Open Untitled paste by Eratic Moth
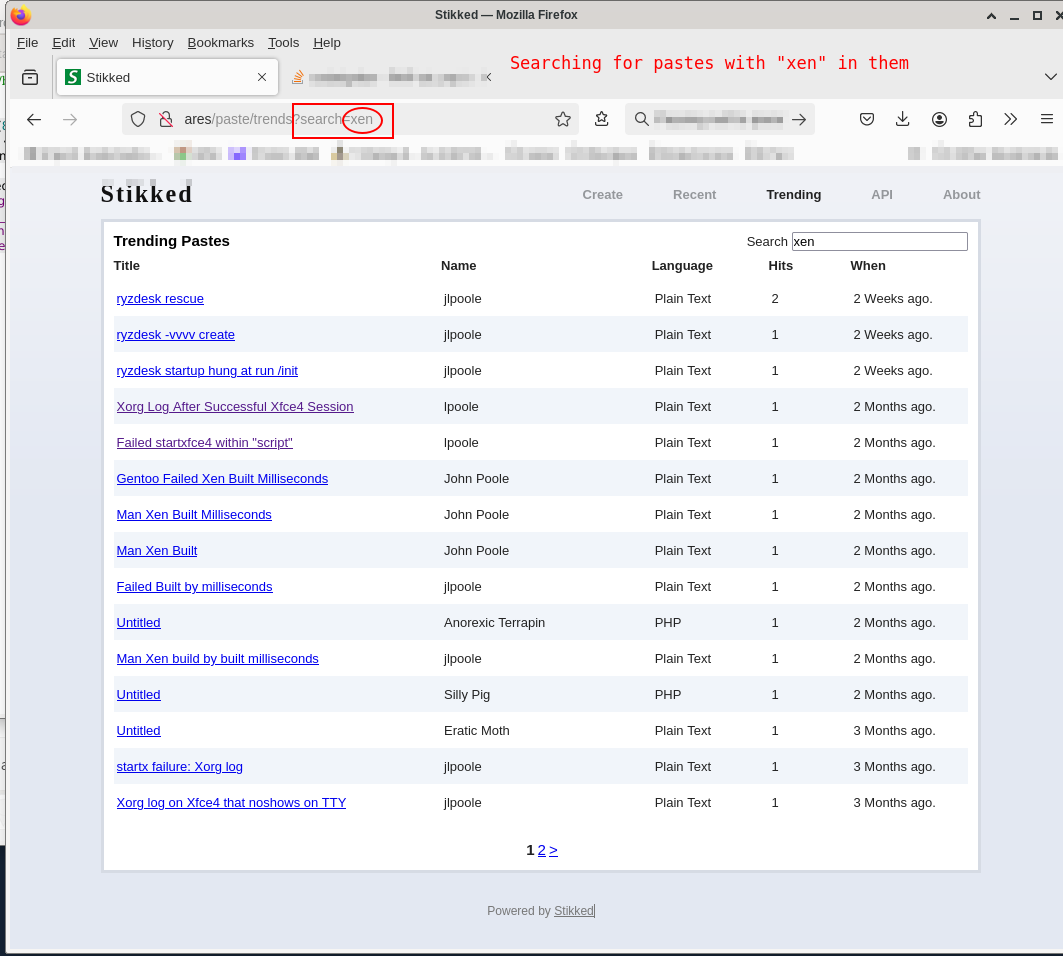 pyautogui.click(x=138, y=730)
